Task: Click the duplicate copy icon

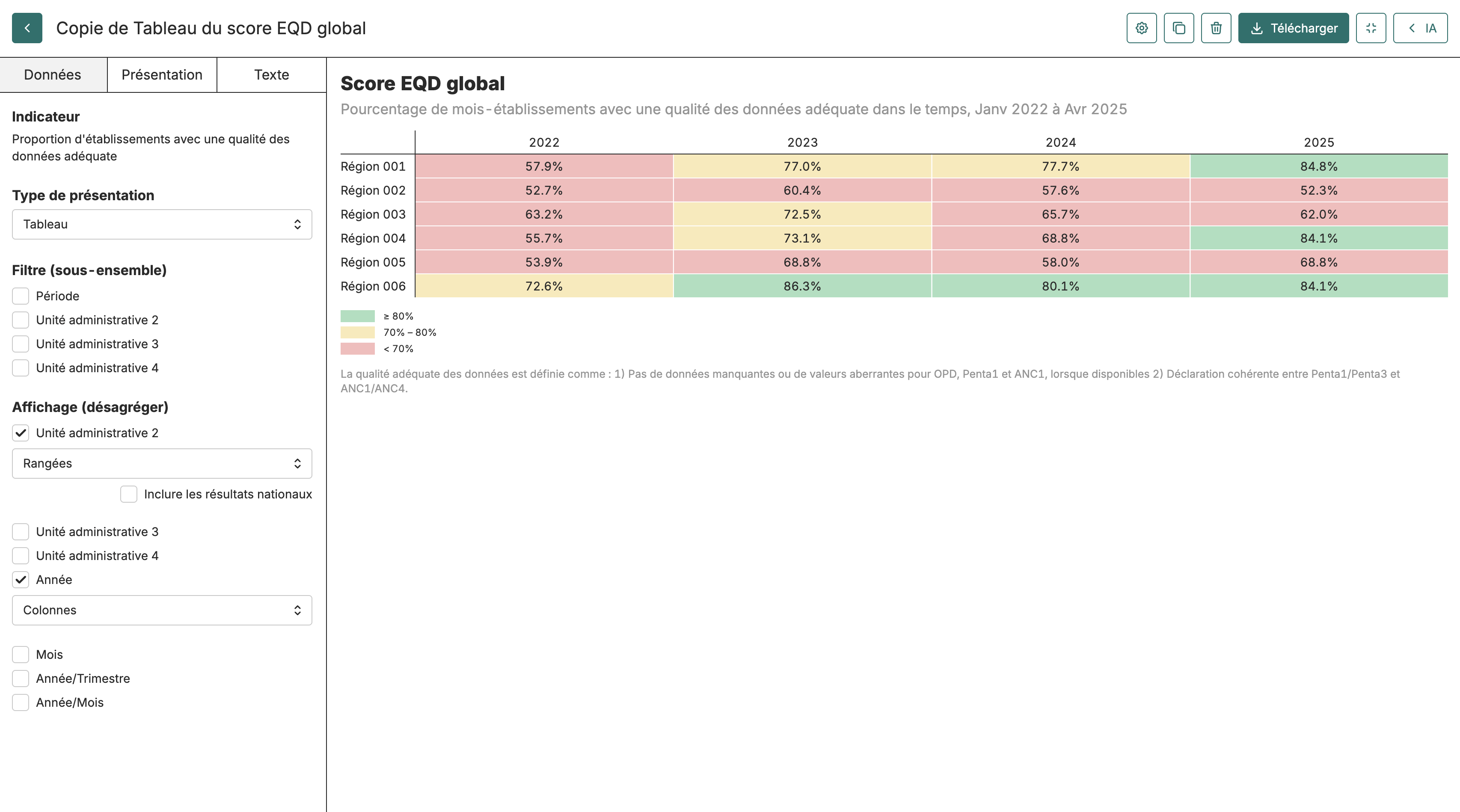Action: (x=1179, y=28)
